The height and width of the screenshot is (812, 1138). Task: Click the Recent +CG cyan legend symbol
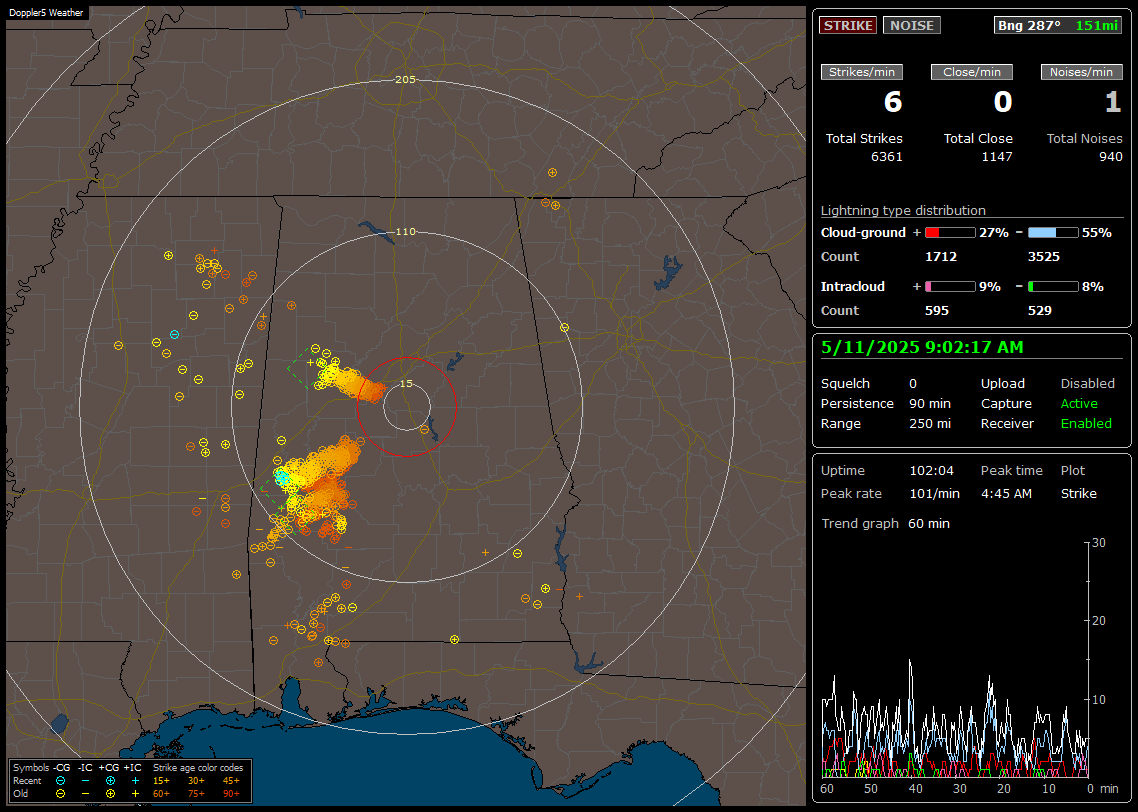pyautogui.click(x=110, y=781)
